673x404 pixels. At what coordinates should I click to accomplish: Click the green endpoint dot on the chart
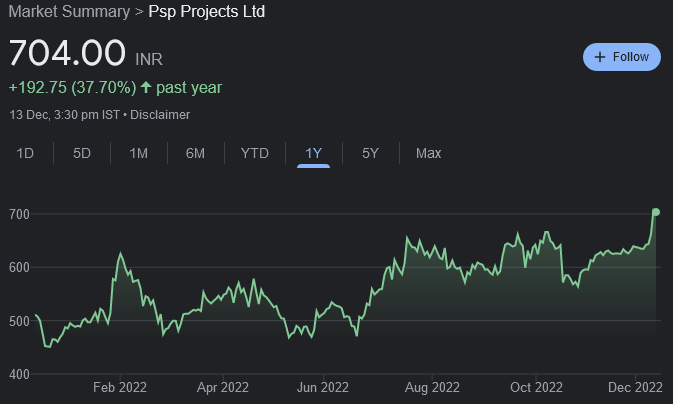click(x=656, y=212)
